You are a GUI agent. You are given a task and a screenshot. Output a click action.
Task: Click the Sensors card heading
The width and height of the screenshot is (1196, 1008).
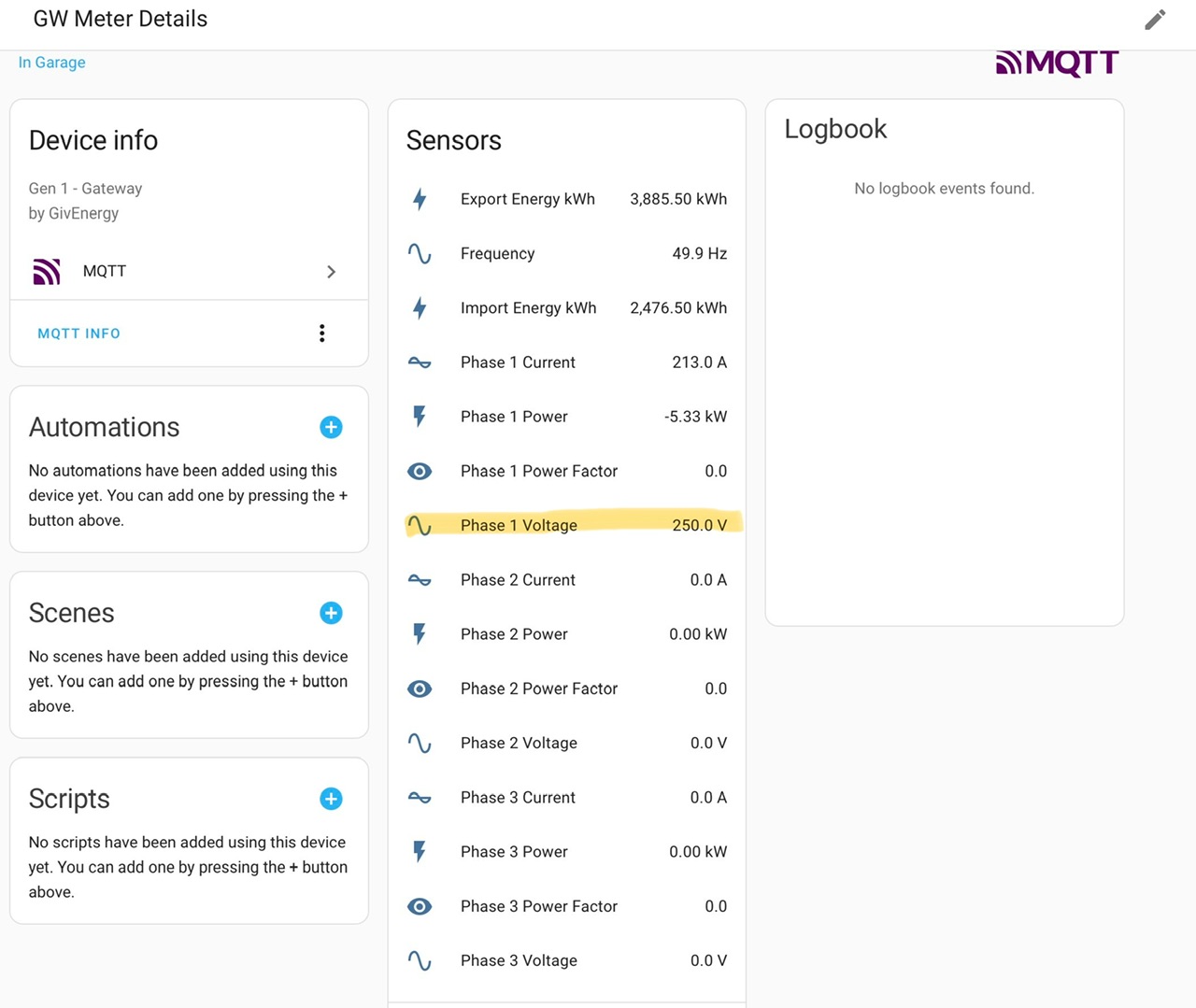tap(454, 140)
